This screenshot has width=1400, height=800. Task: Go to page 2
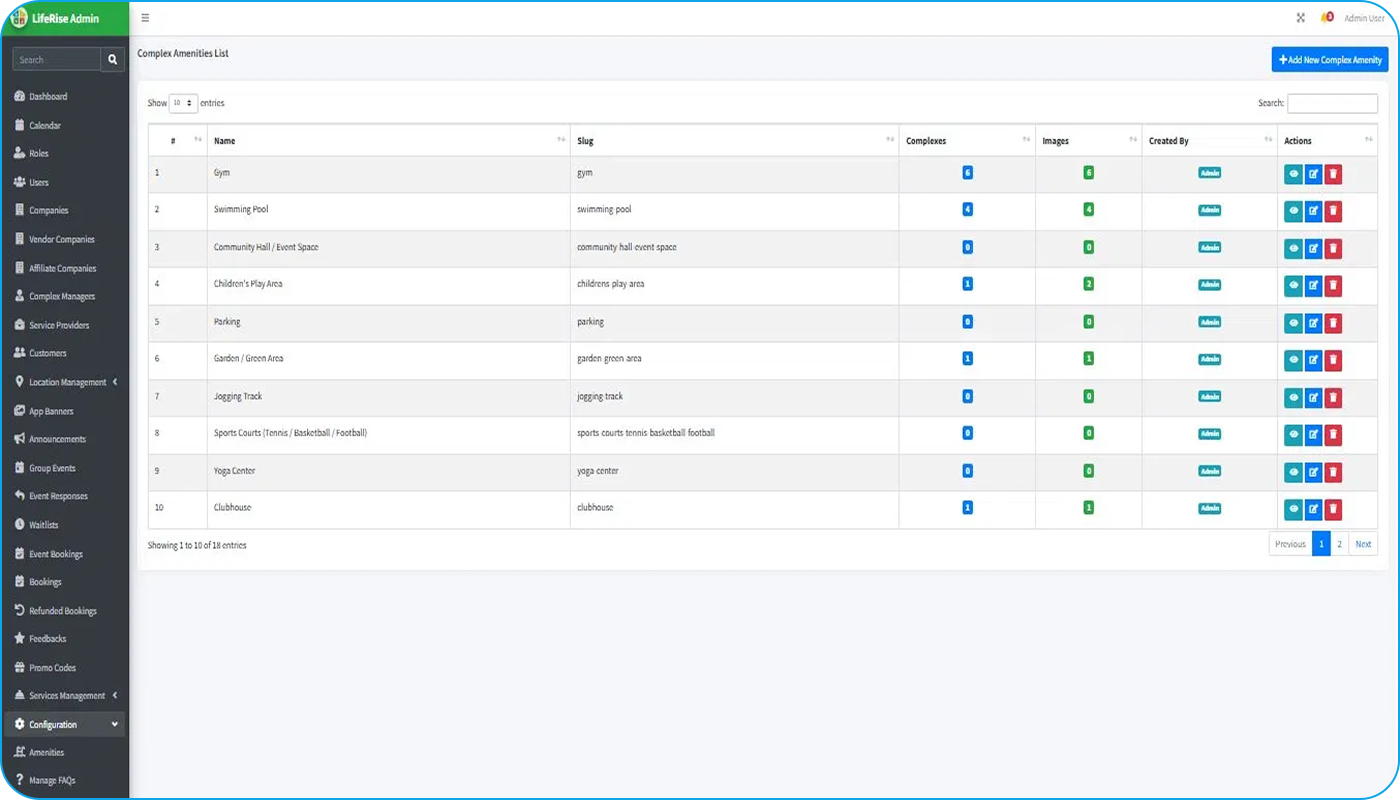coord(1340,544)
